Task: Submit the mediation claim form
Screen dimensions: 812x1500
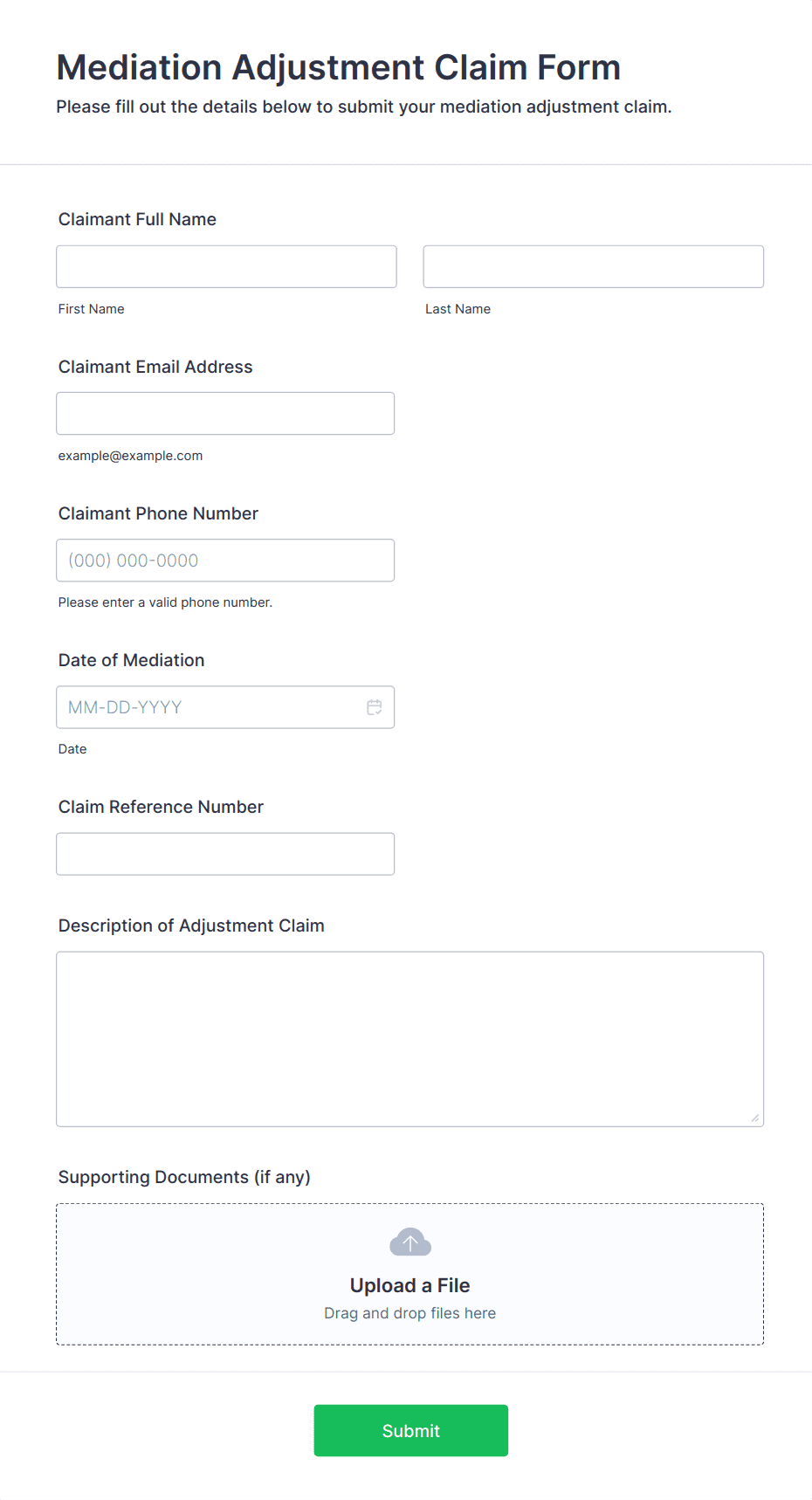Action: [411, 1430]
